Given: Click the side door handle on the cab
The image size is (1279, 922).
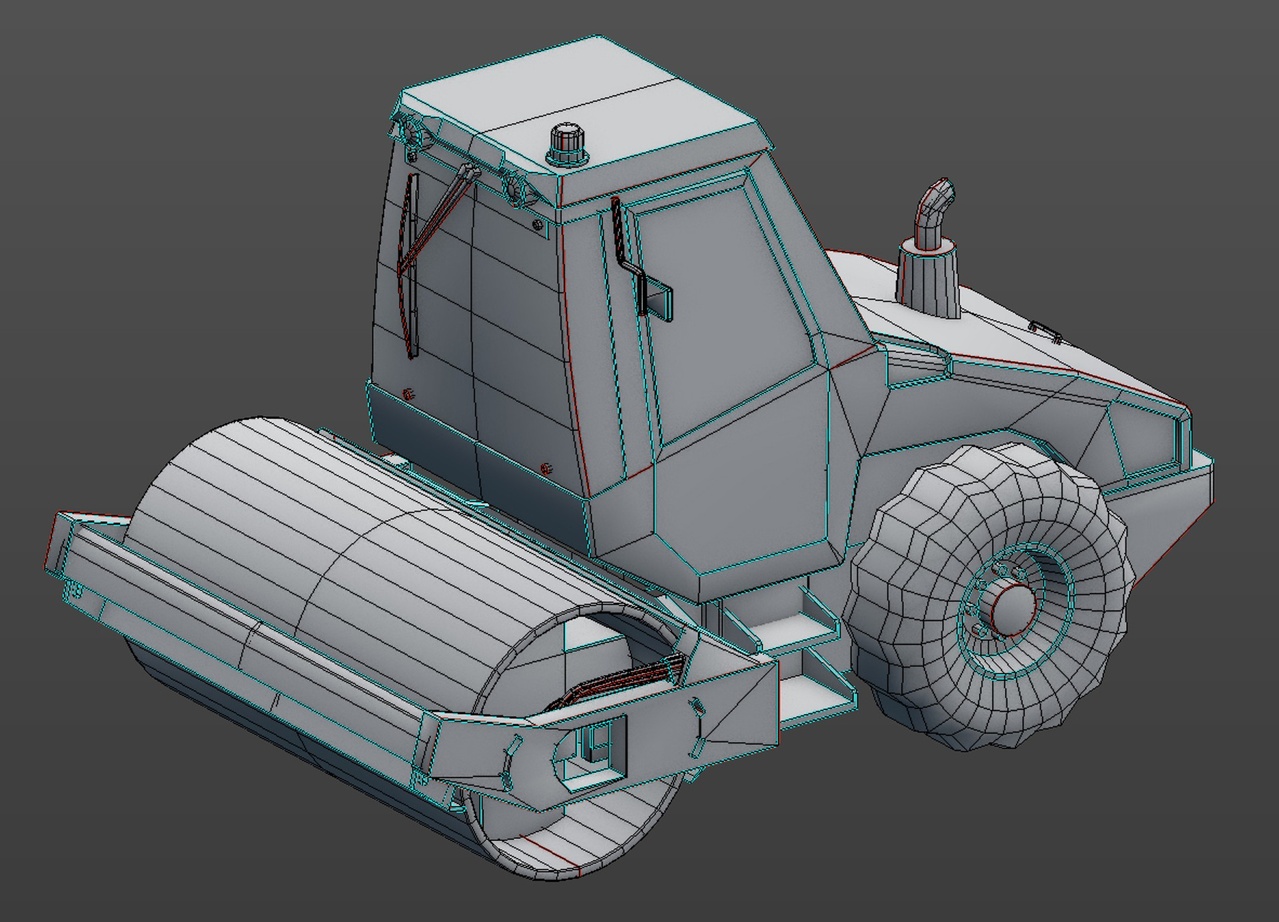Looking at the screenshot, I should pos(640,258).
